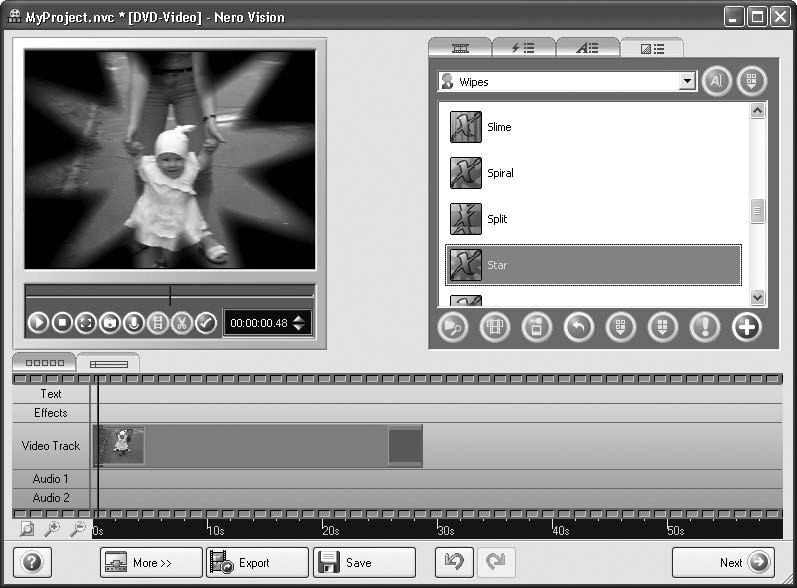Viewport: 797px width, 588px height.
Task: Click the preview playback position slider
Action: point(170,294)
